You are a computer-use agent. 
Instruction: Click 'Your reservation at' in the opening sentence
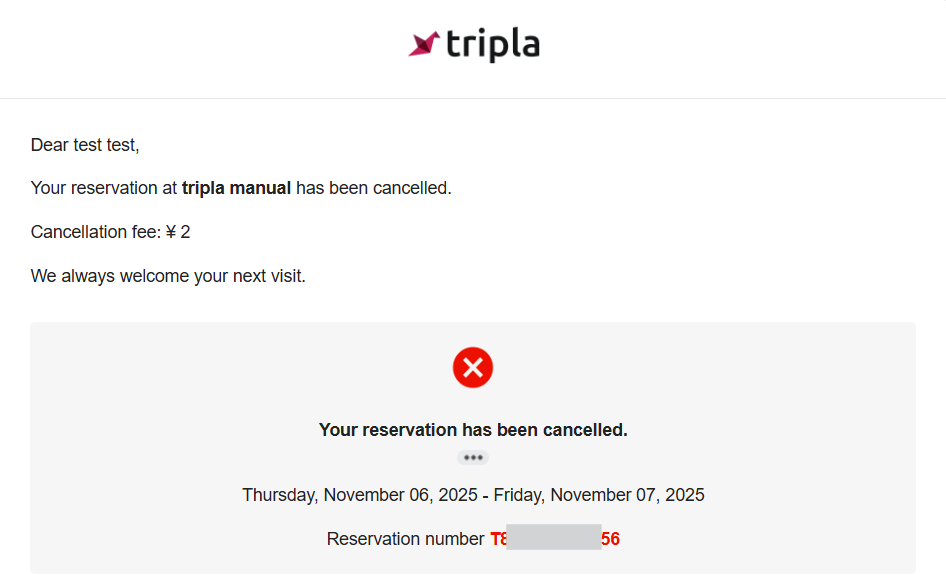pyautogui.click(x=104, y=188)
